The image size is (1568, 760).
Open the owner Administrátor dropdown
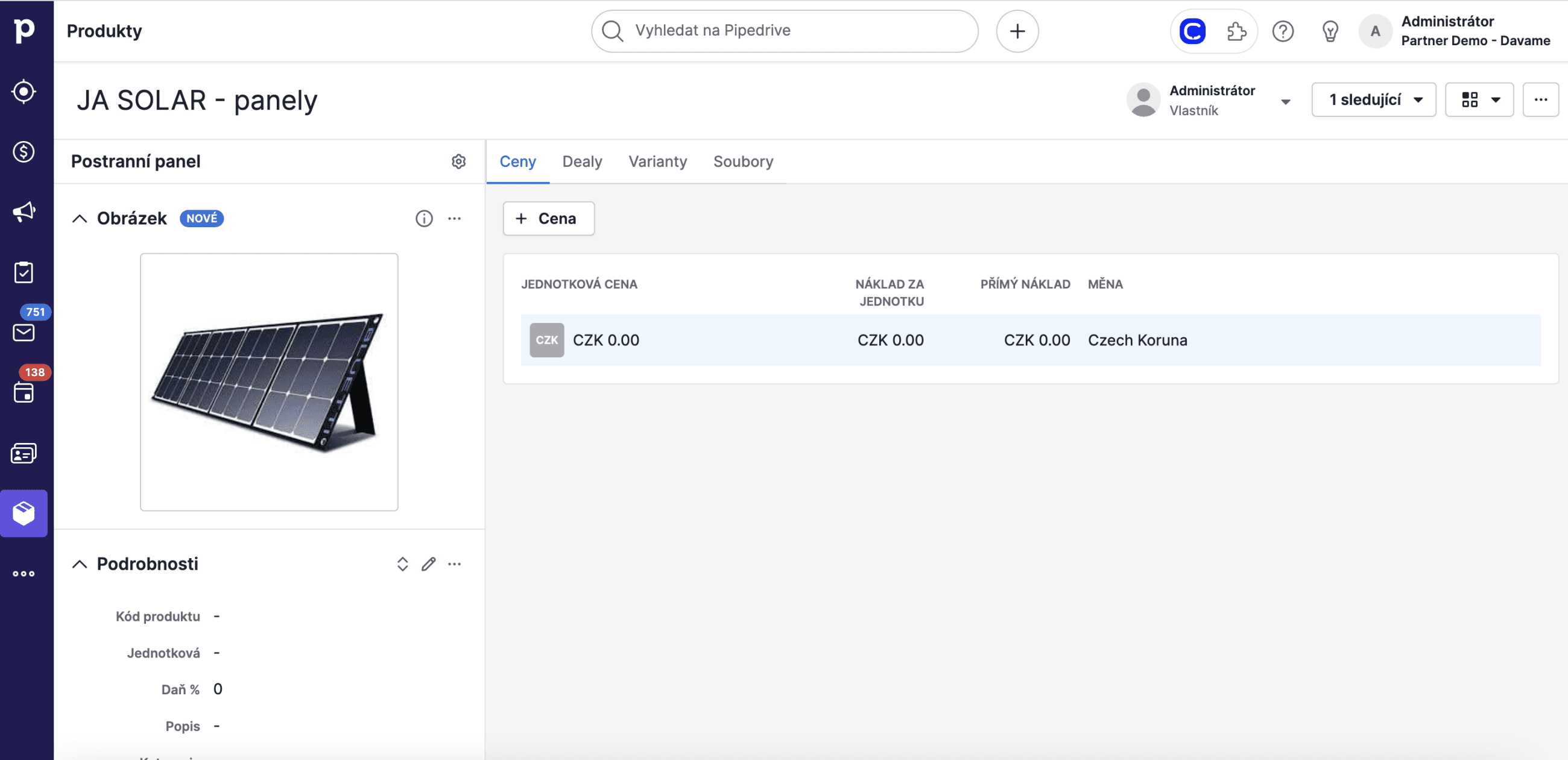click(x=1285, y=101)
